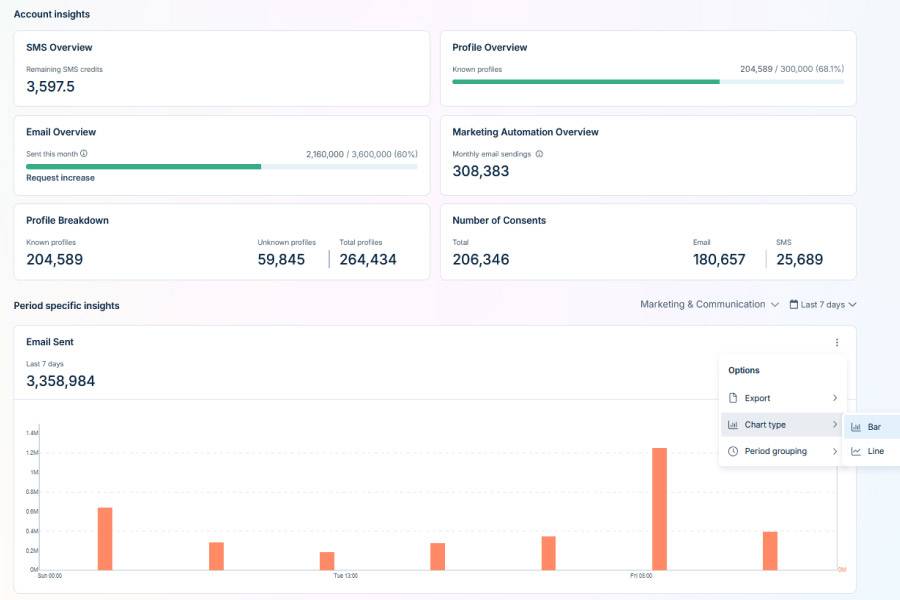
Task: Expand the Last 7 days chevron
Action: click(853, 305)
